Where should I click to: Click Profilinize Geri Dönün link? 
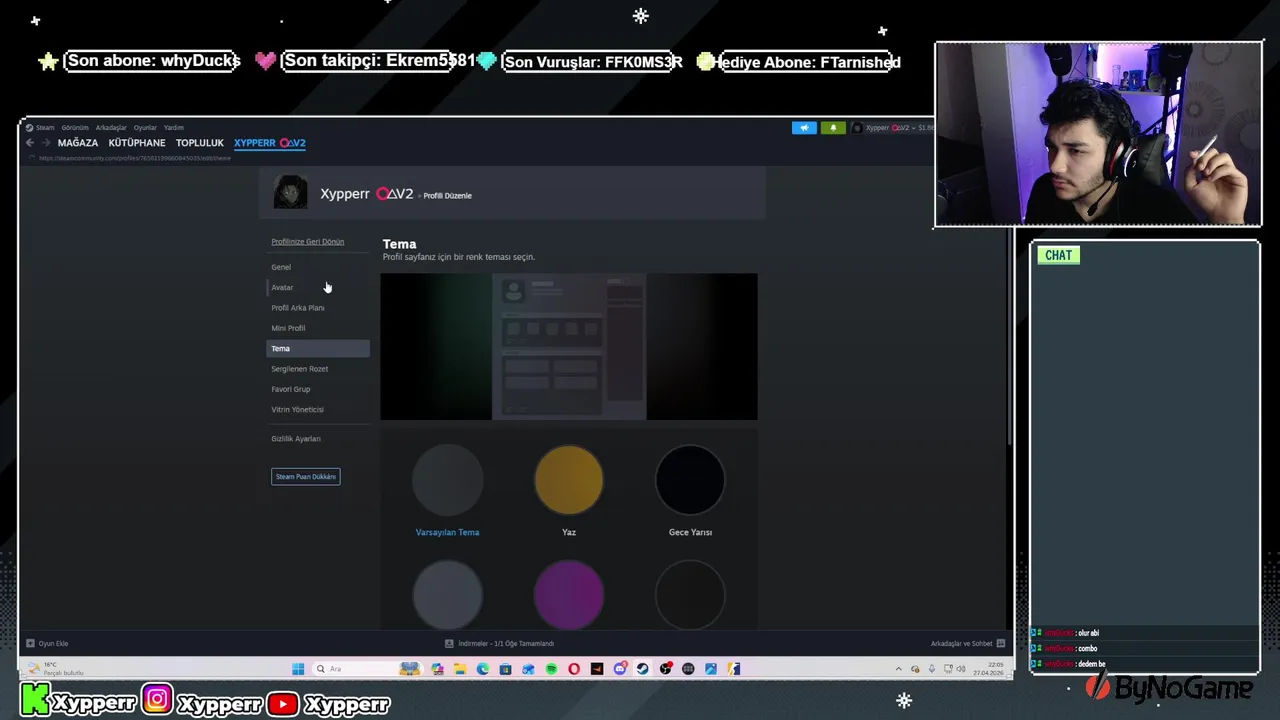(308, 242)
